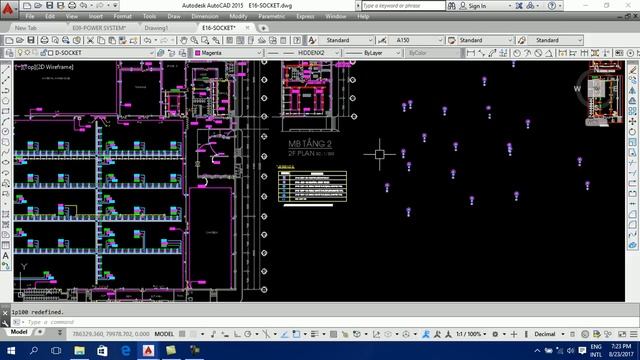The width and height of the screenshot is (640, 360).
Task: Click the ViewCube in the drawing area
Action: [597, 89]
